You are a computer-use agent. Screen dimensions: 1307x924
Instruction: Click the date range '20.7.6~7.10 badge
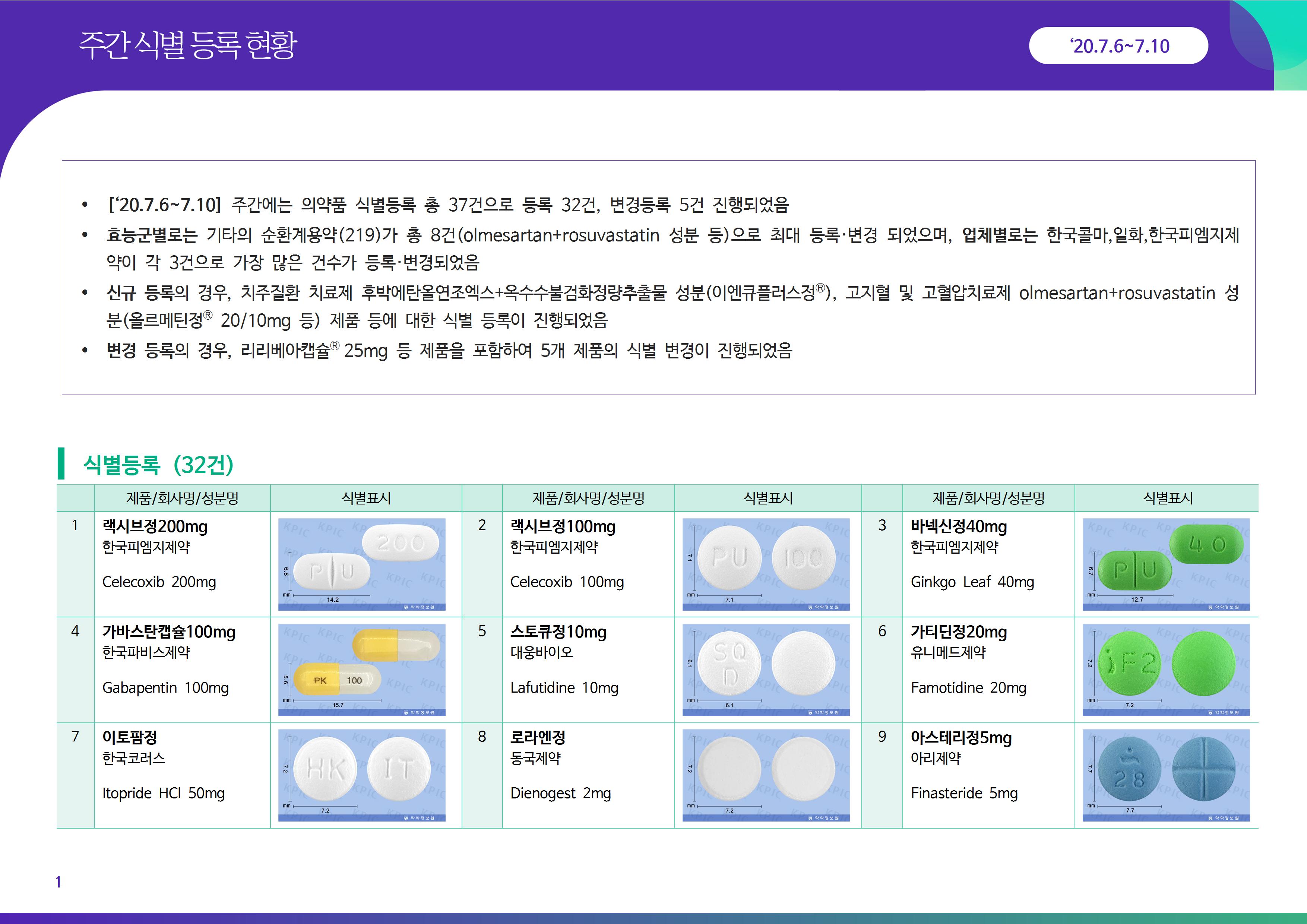(x=1118, y=45)
